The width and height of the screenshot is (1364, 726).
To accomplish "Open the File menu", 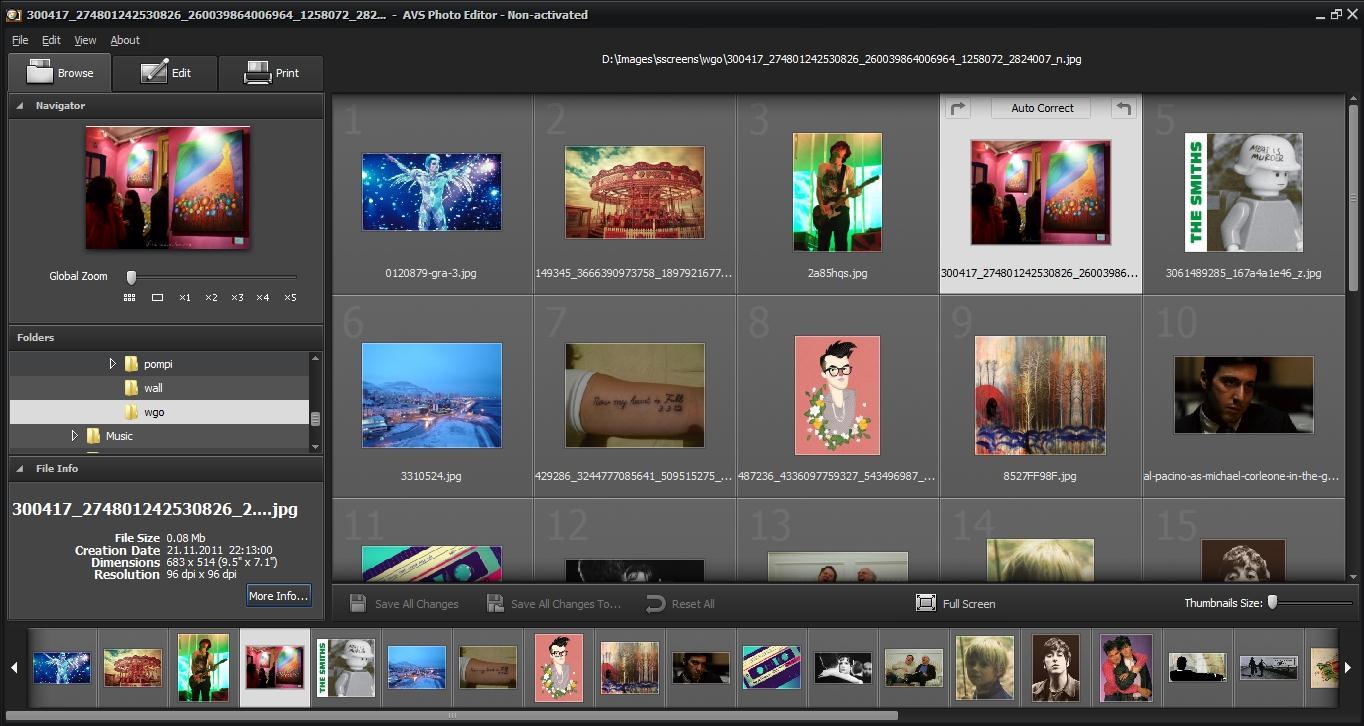I will pyautogui.click(x=19, y=40).
